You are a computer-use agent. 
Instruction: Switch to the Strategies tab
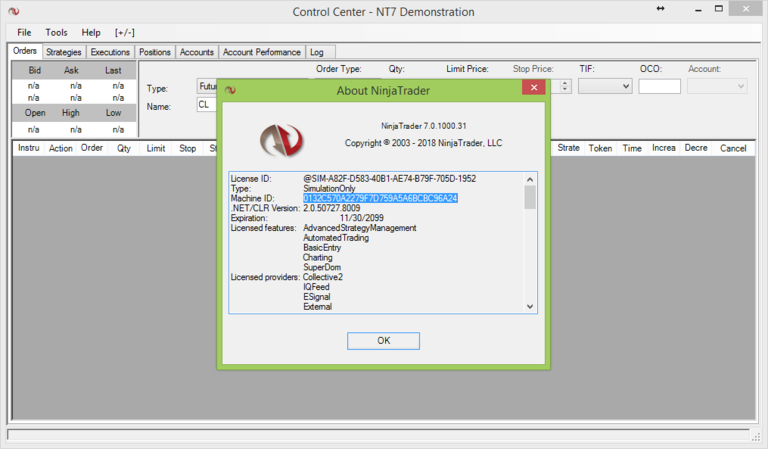[64, 52]
